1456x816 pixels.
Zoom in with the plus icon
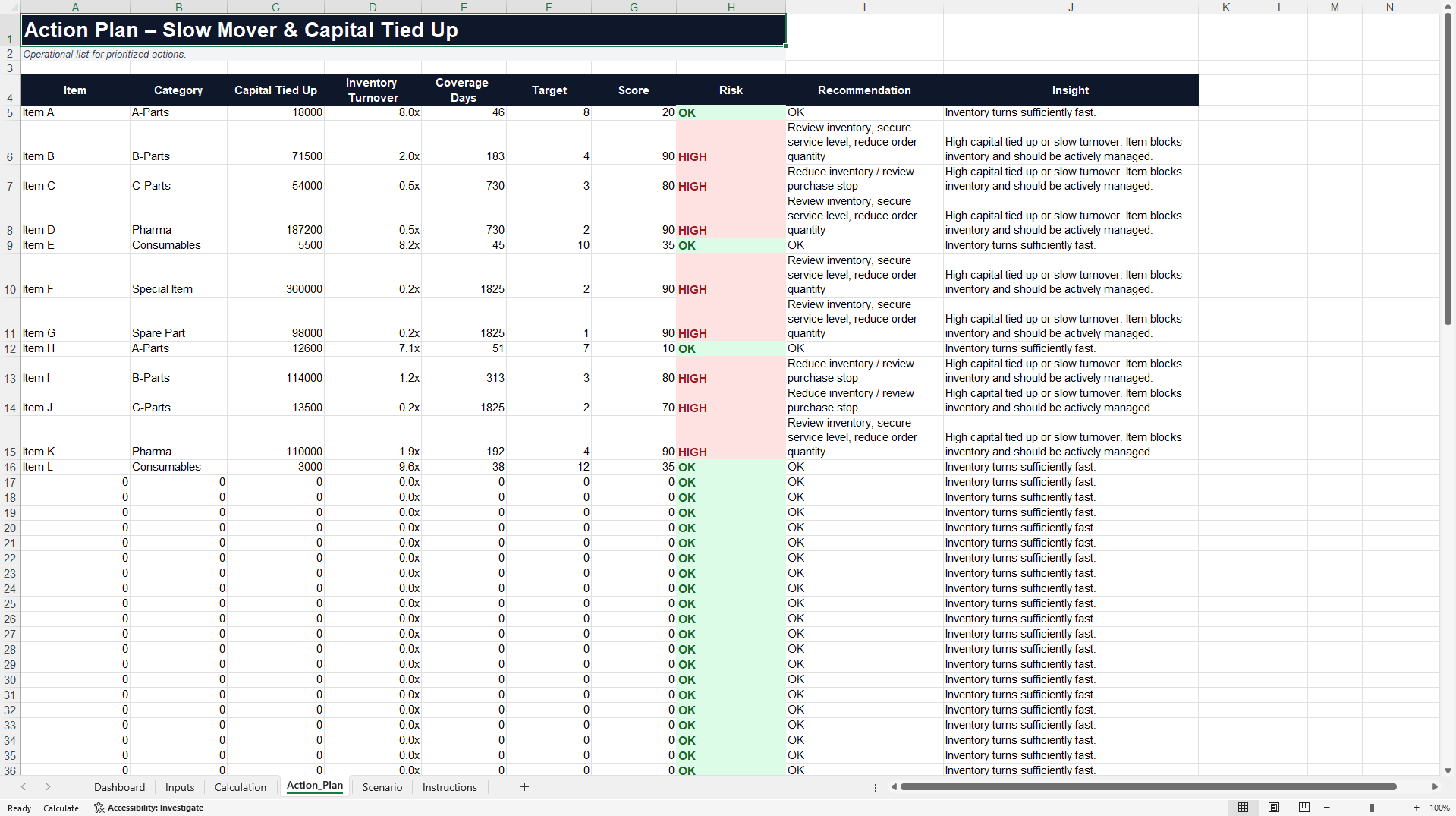(x=1417, y=808)
